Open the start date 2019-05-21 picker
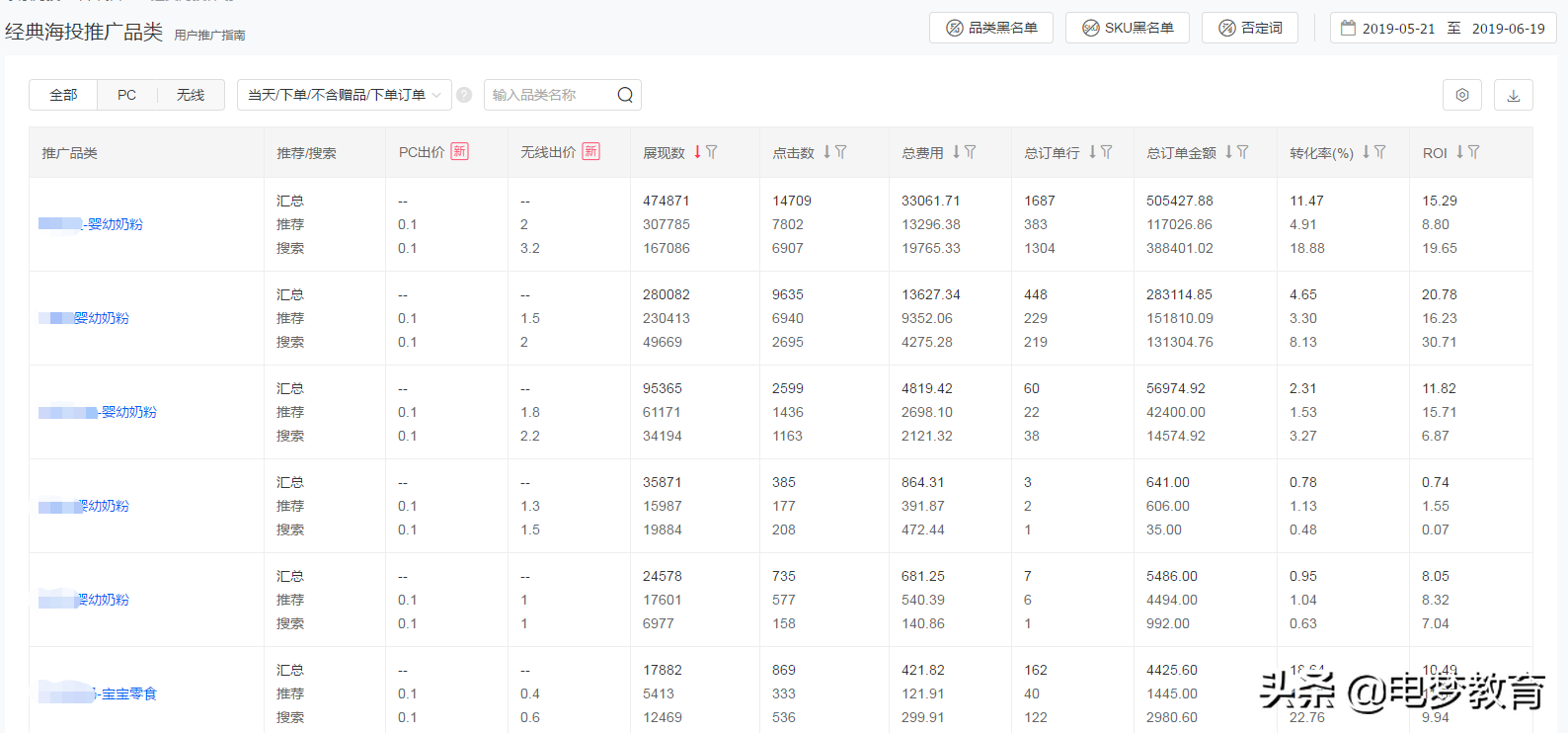The width and height of the screenshot is (1568, 733). click(1398, 29)
